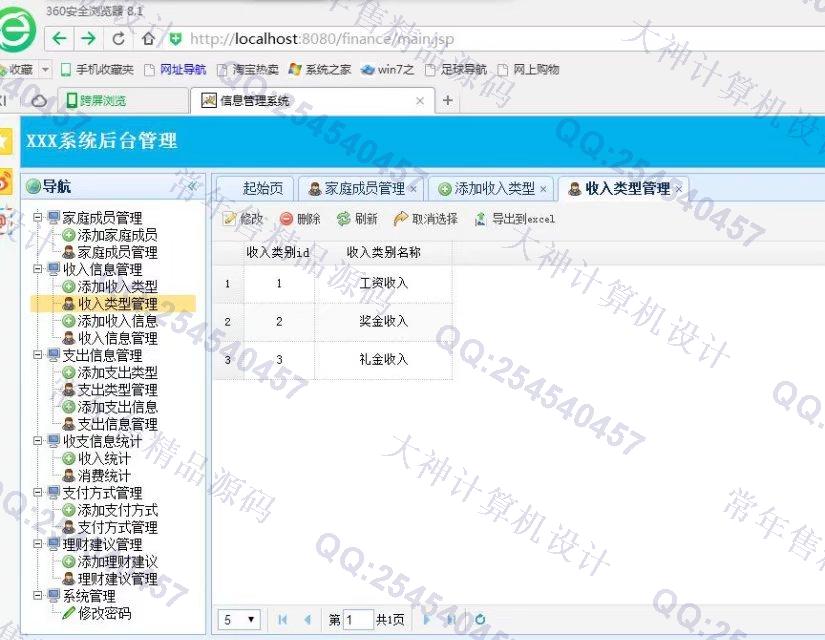Select 收入类型管理 in the navigation tree
825x640 pixels.
tap(114, 304)
